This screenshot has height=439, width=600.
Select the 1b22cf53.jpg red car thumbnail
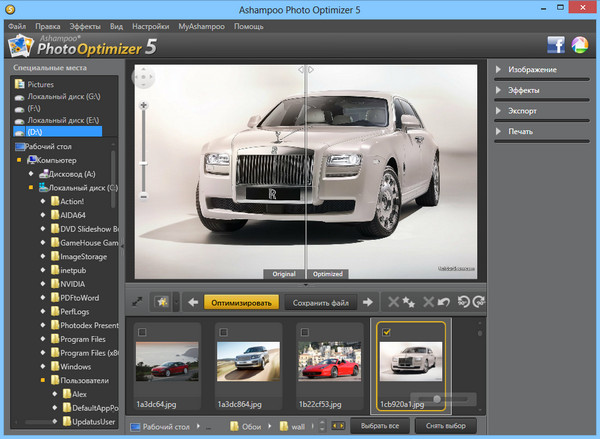[328, 362]
